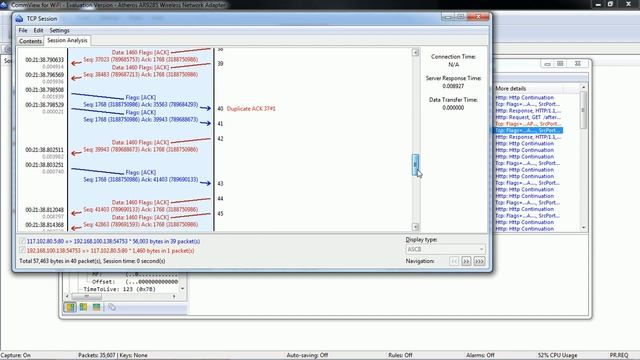Viewport: 640px width, 360px height.
Task: Click the timestamp 00:21:38.802511
Action: coord(44,150)
